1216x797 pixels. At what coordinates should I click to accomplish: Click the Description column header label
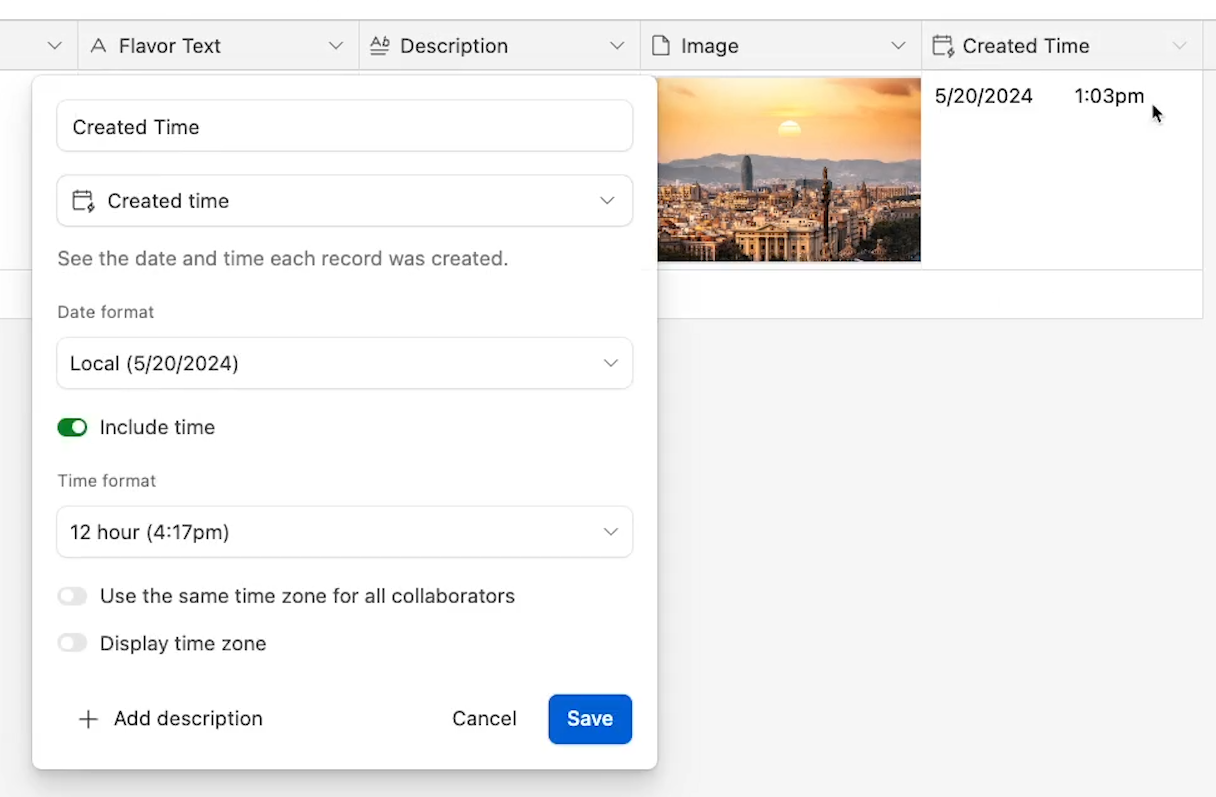[x=454, y=46]
